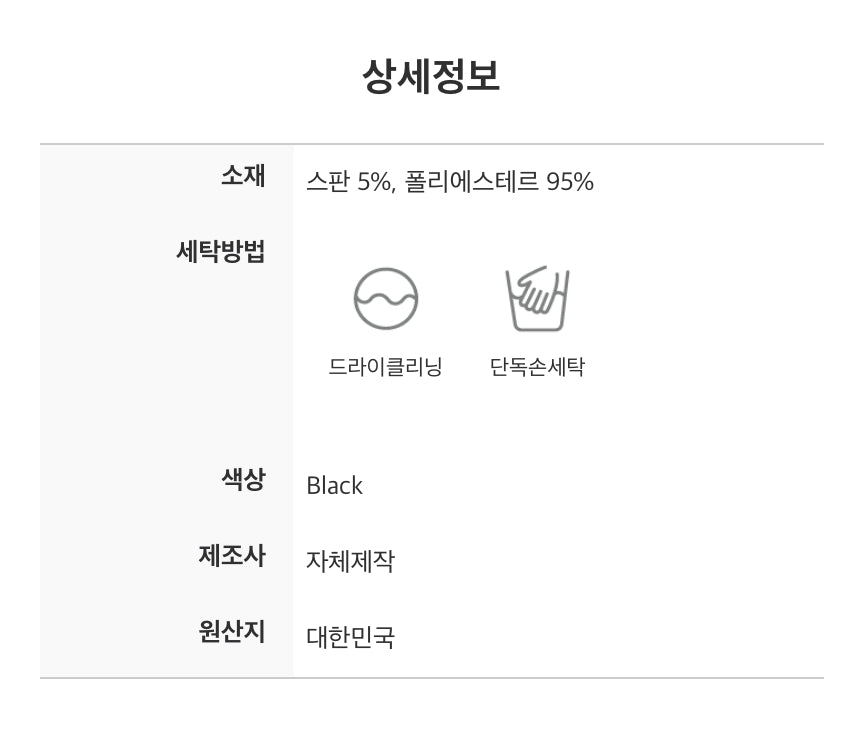The width and height of the screenshot is (864, 730).
Task: Click the 대한민국 origin value
Action: (x=350, y=637)
